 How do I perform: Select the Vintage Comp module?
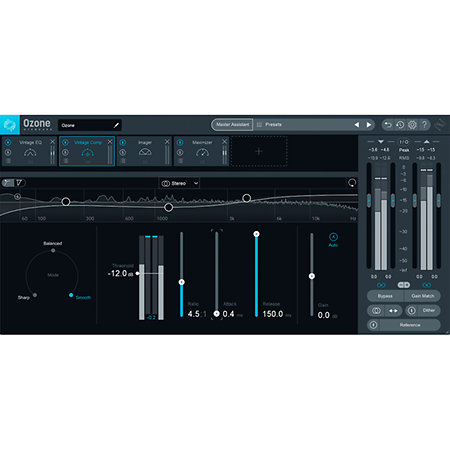coord(87,151)
